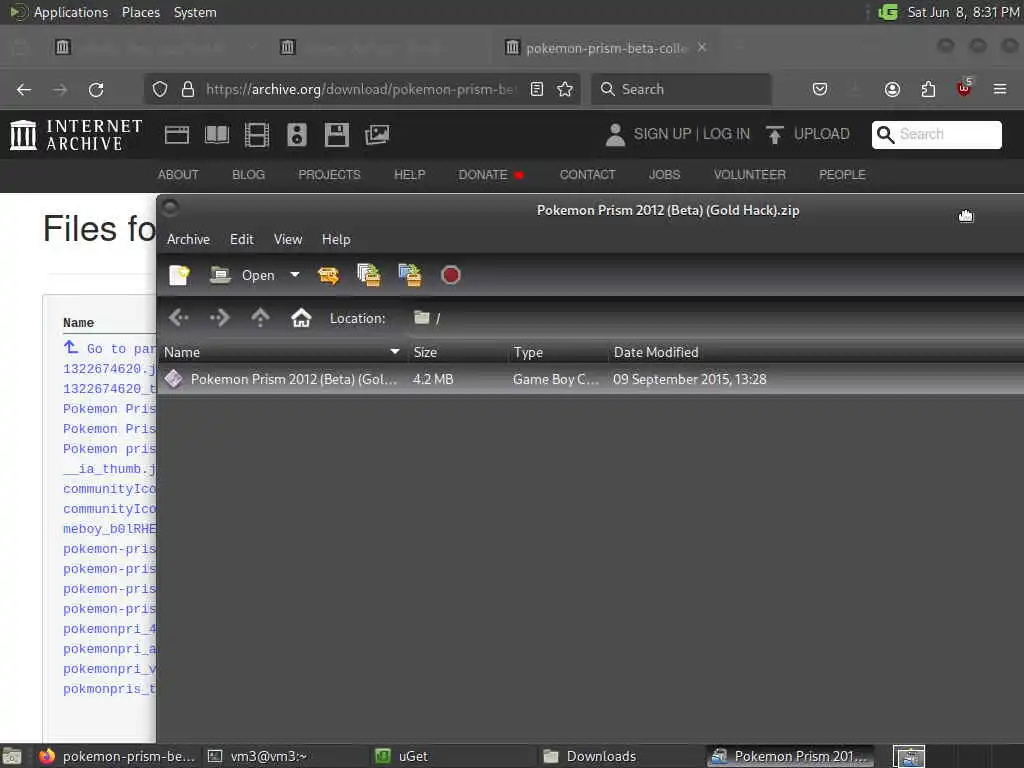The height and width of the screenshot is (768, 1024).
Task: Switch to vm3@vm3 terminal in taskbar
Action: tap(284, 756)
